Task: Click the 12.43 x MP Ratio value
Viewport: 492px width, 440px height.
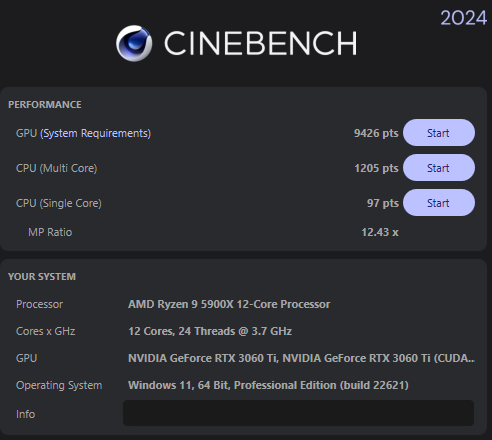Action: (x=380, y=232)
